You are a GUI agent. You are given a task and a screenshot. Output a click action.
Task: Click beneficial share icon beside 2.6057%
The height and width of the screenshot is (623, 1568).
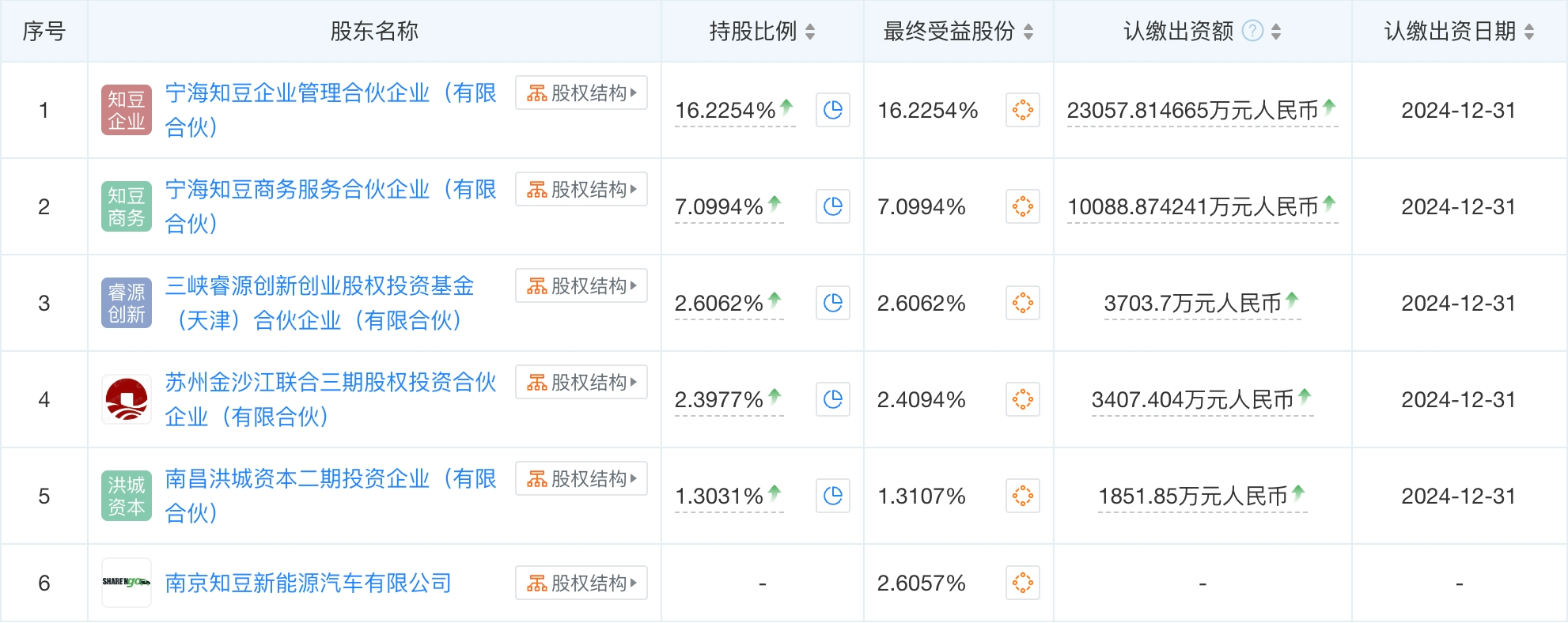1023,583
